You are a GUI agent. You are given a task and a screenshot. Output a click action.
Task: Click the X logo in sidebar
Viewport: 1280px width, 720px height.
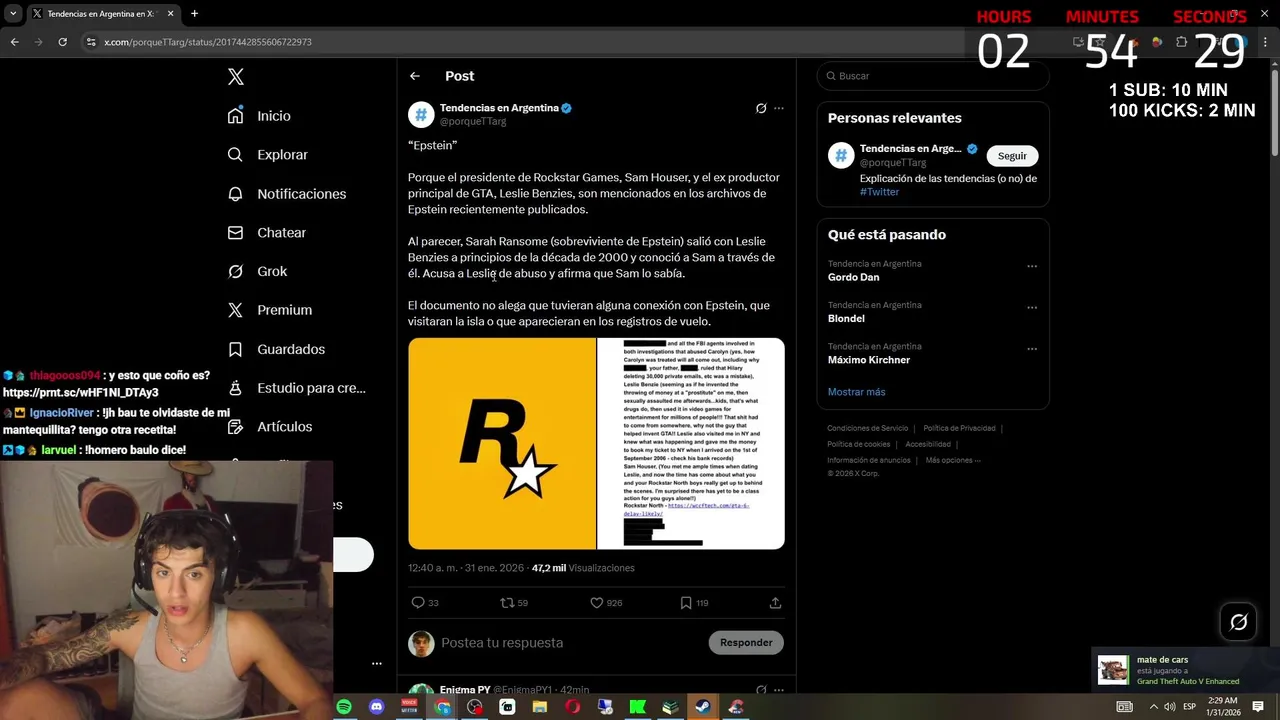coord(235,77)
